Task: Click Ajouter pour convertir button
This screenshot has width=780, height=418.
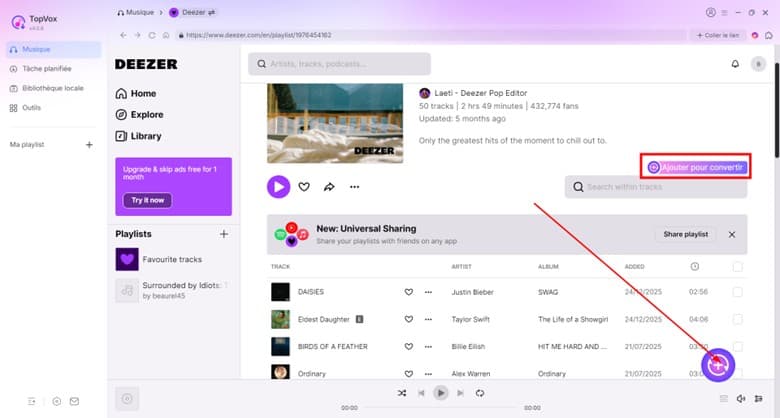Action: 697,167
